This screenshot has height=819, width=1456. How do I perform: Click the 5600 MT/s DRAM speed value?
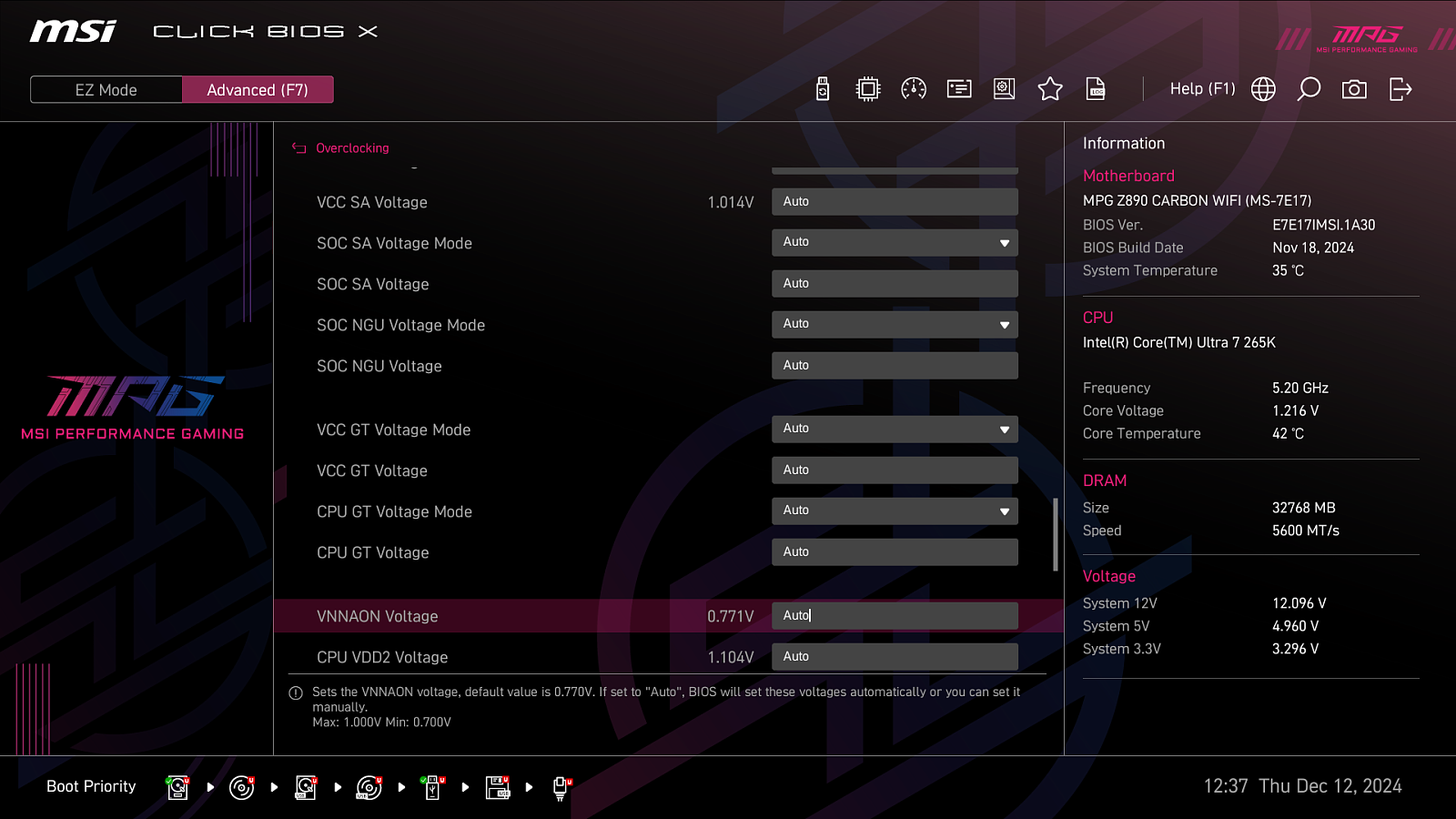(1306, 531)
